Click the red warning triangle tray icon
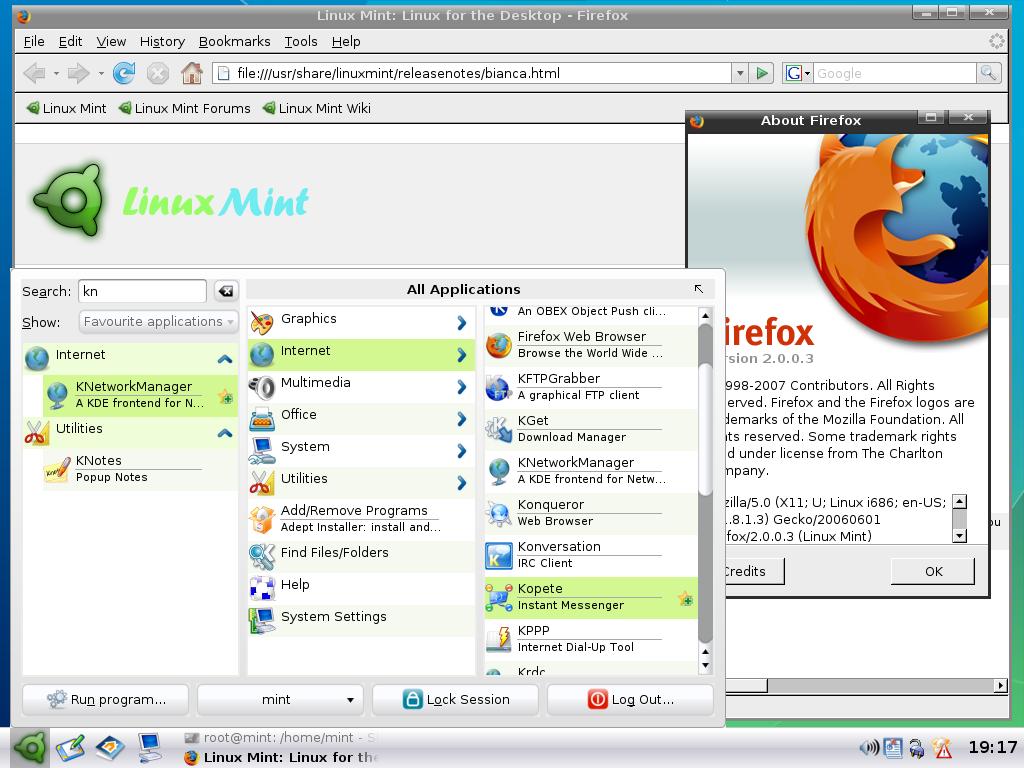Image resolution: width=1024 pixels, height=768 pixels. pos(942,748)
